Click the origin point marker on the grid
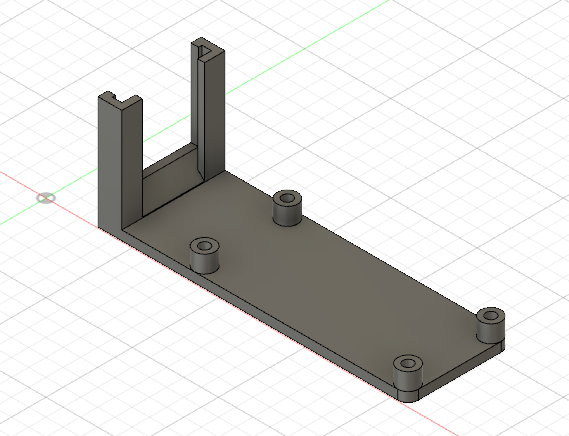The height and width of the screenshot is (436, 569). (46, 198)
